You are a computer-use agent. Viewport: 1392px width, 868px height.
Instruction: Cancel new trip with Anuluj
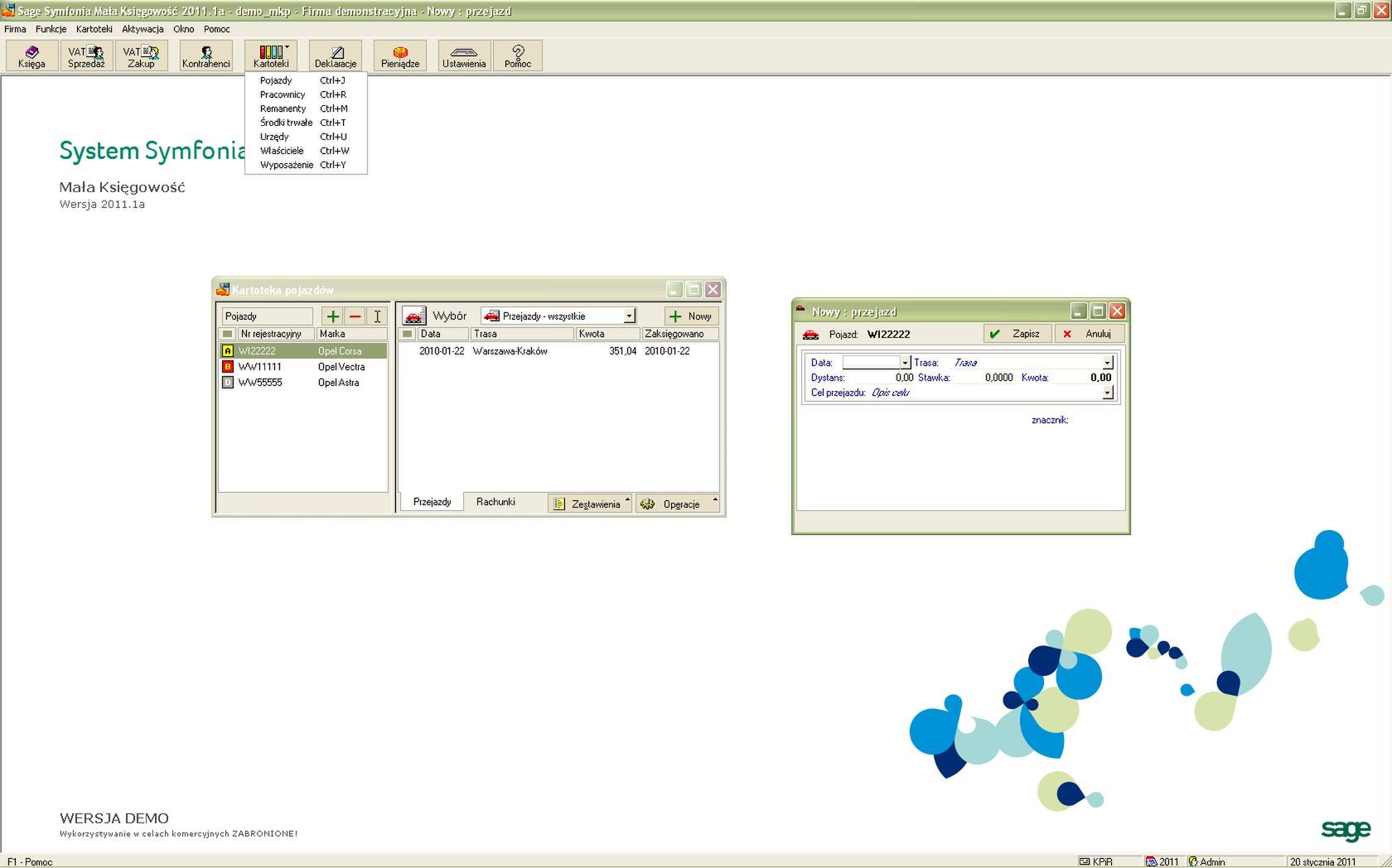[x=1090, y=334]
